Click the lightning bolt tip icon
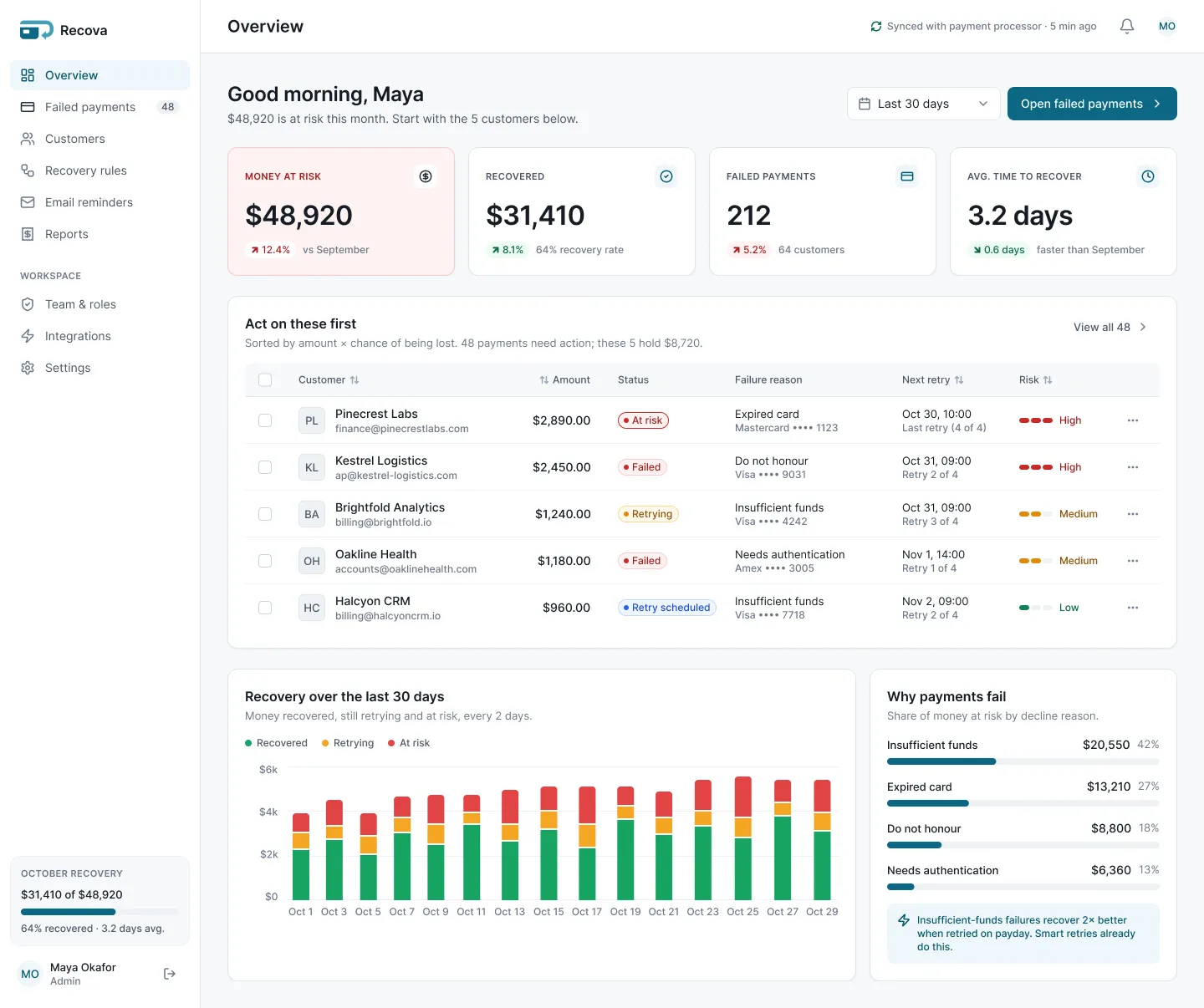Image resolution: width=1204 pixels, height=1008 pixels. 904,920
